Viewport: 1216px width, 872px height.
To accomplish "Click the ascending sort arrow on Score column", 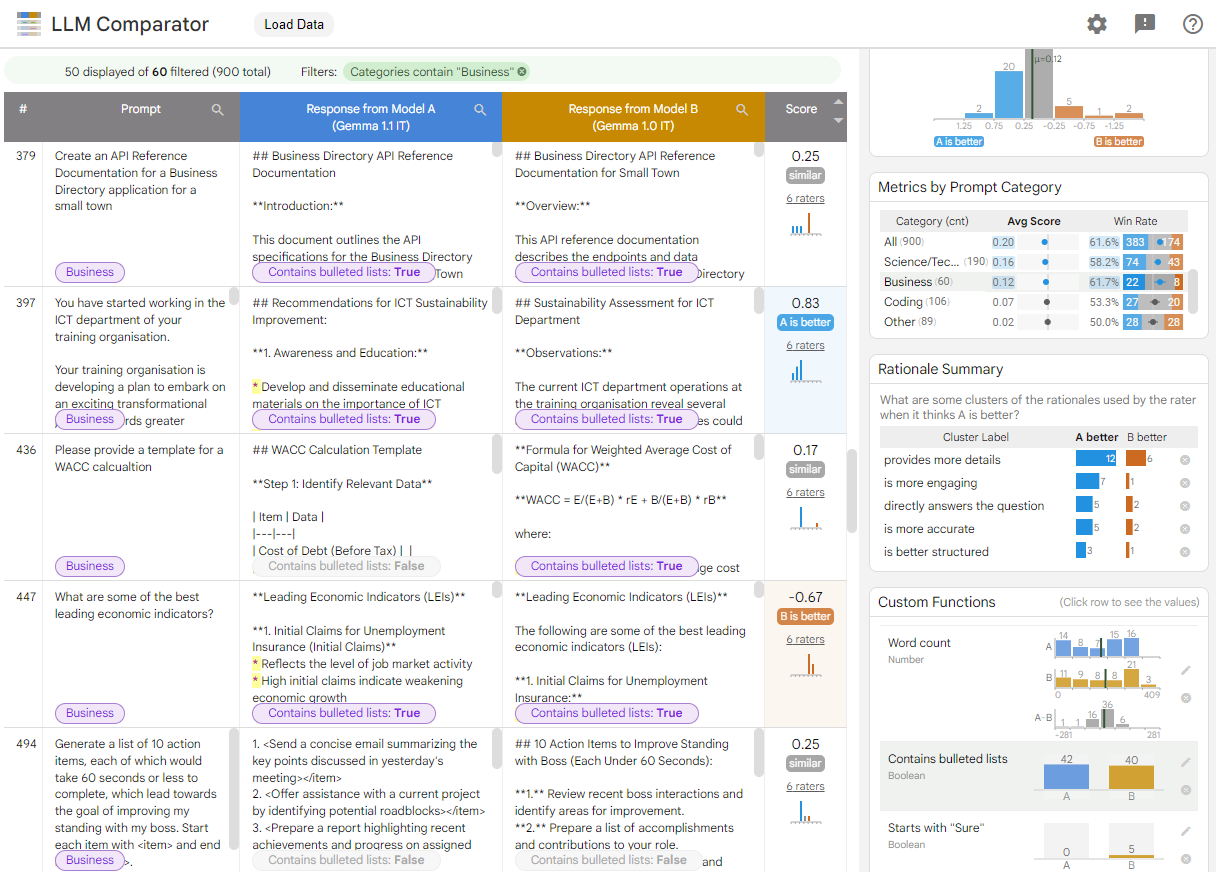I will pyautogui.click(x=838, y=102).
